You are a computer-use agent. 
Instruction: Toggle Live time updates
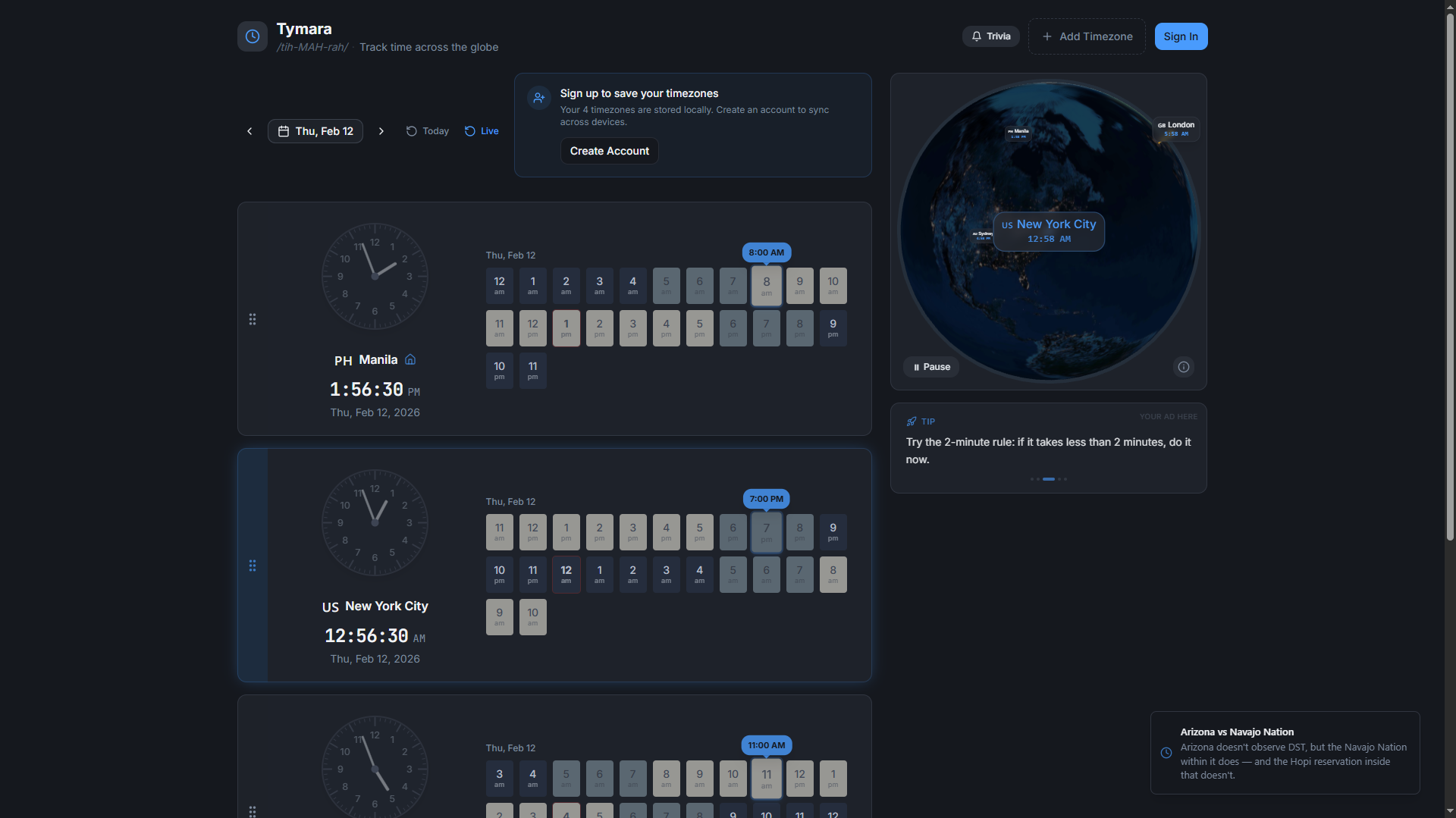tap(481, 130)
